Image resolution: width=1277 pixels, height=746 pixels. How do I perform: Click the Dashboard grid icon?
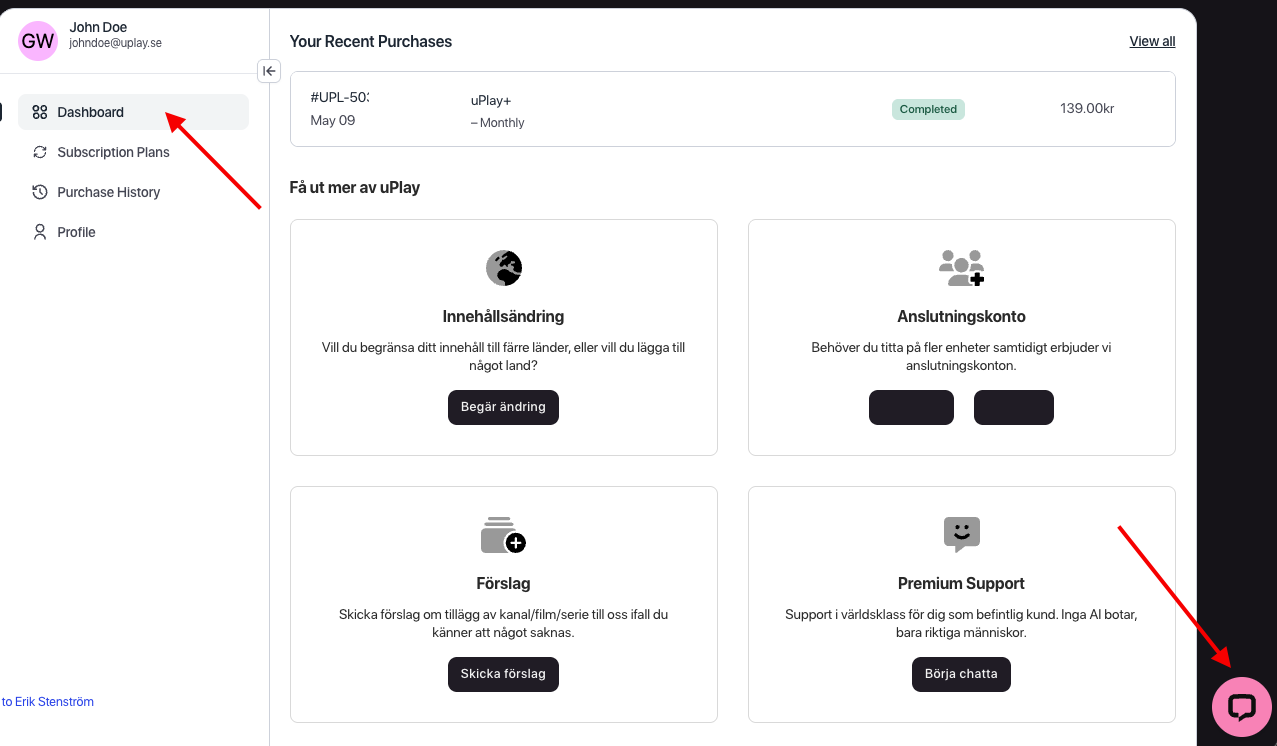[x=40, y=112]
